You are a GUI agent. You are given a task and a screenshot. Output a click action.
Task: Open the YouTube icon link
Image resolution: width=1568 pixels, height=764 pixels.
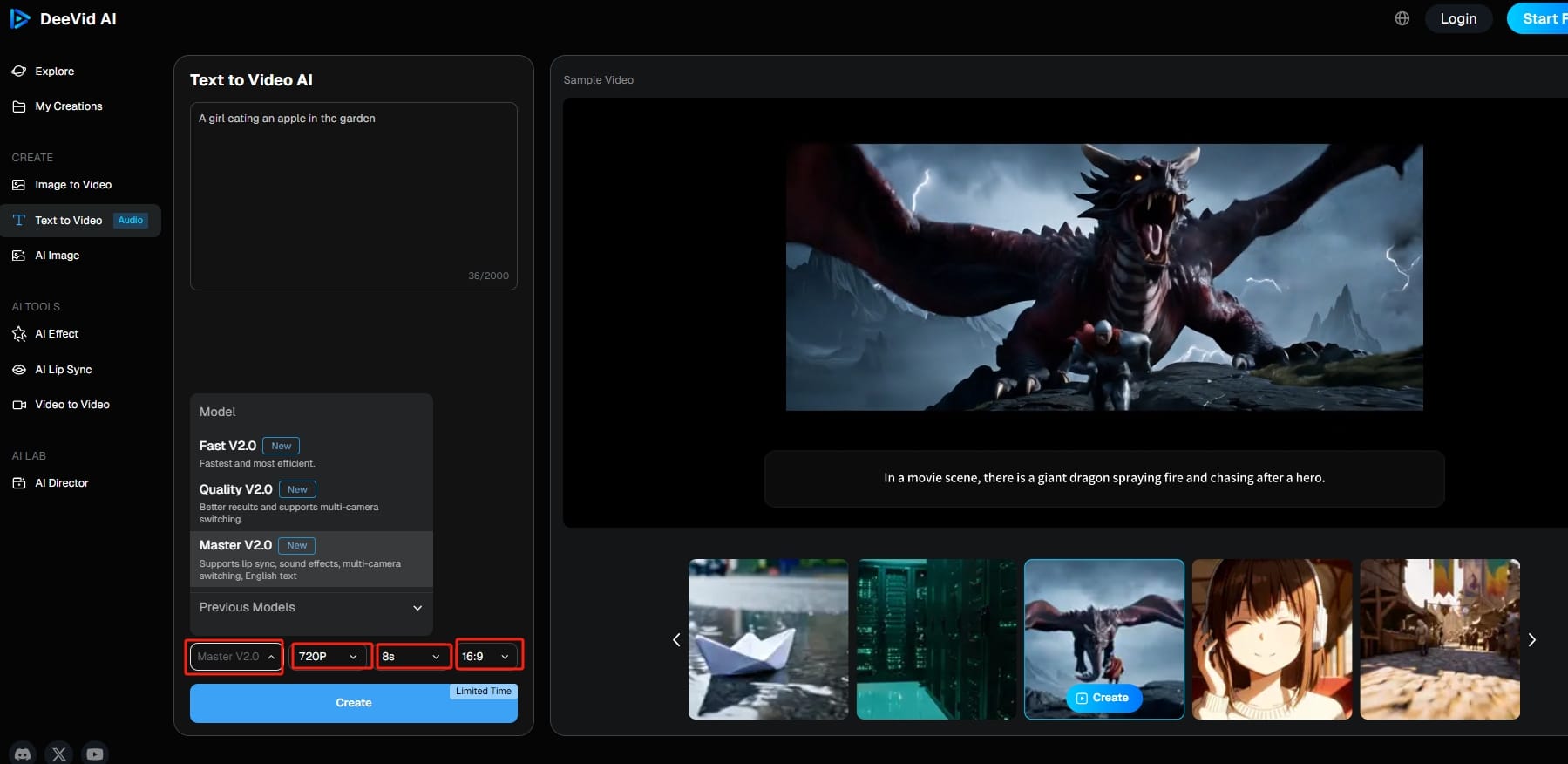(95, 754)
